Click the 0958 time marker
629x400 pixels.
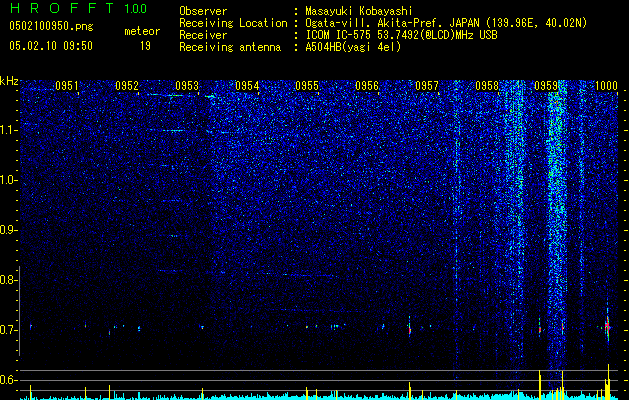coord(487,86)
